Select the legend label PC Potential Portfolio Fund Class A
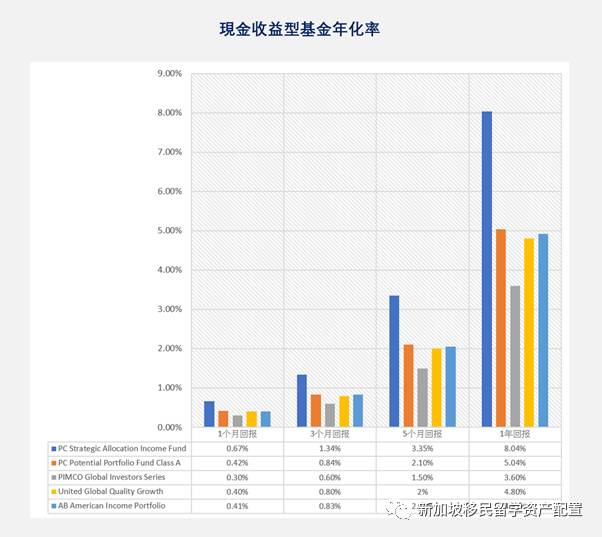Viewport: 602px width, 537px height. 119,463
